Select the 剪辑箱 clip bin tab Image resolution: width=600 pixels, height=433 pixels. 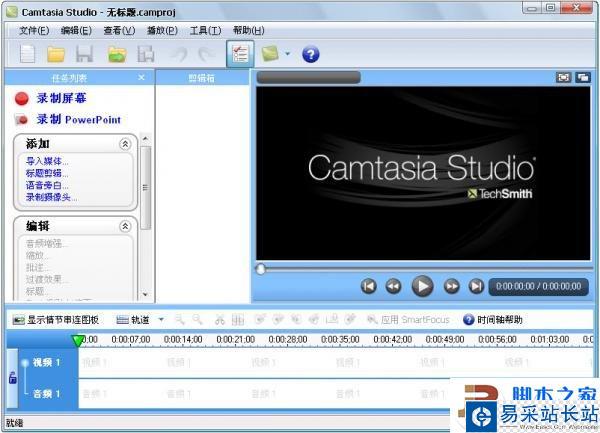[x=202, y=78]
